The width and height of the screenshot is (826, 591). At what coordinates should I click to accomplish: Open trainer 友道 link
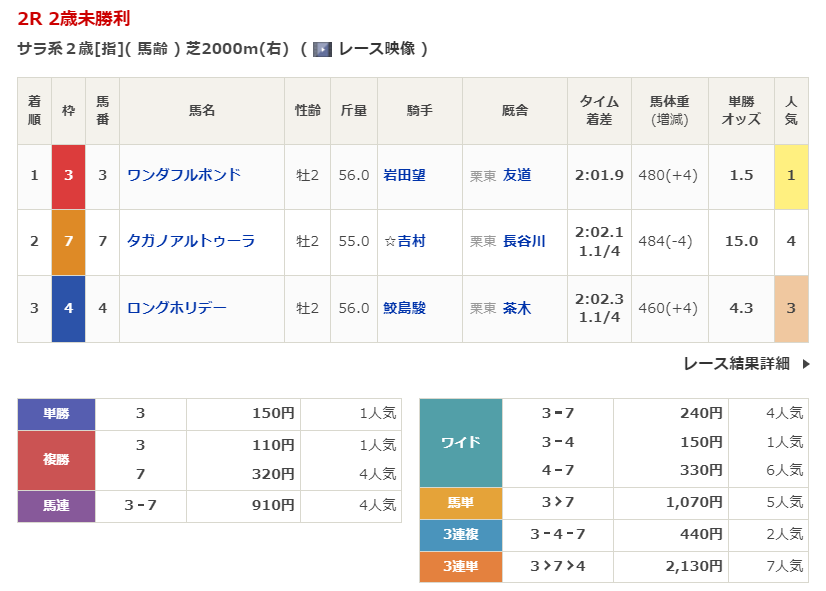tap(517, 175)
